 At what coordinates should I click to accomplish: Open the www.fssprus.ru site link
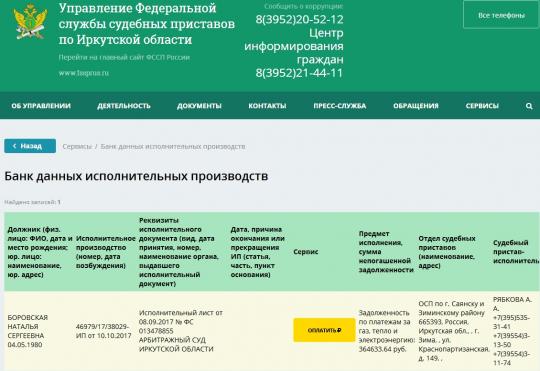coord(84,73)
